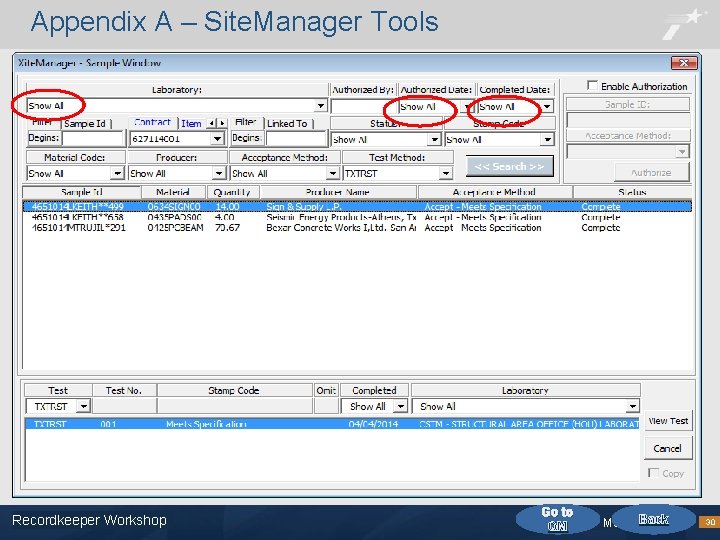
Task: Select sample row 4651014LKEITH**658
Action: tap(357, 217)
